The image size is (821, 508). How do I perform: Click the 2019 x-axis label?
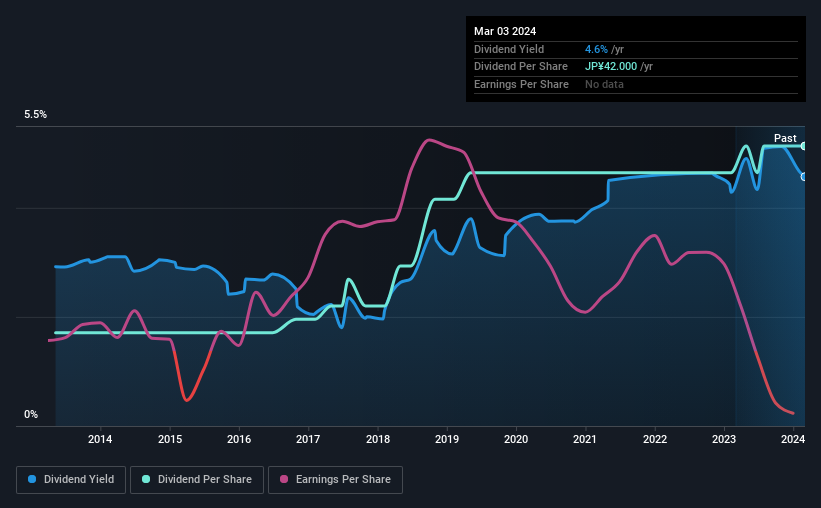tap(447, 439)
